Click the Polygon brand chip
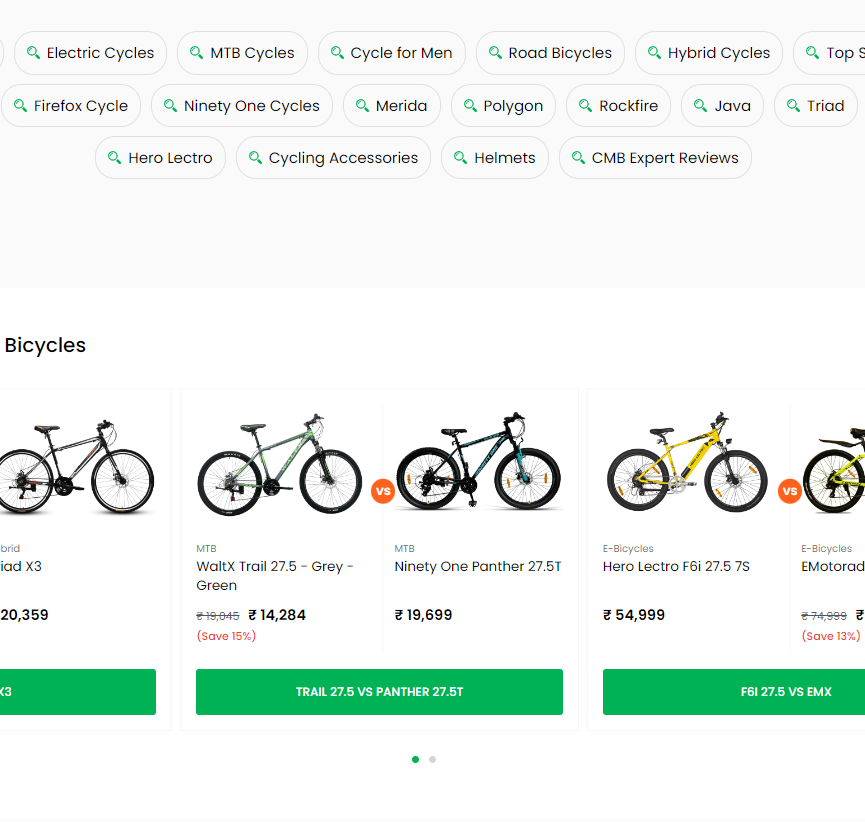This screenshot has height=822, width=865. tap(503, 105)
